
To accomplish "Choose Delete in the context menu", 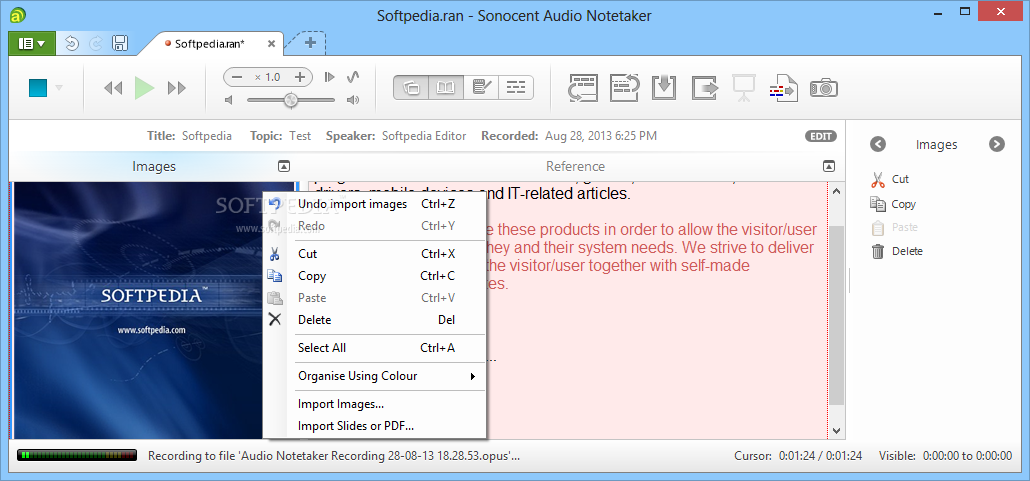I will pyautogui.click(x=374, y=320).
